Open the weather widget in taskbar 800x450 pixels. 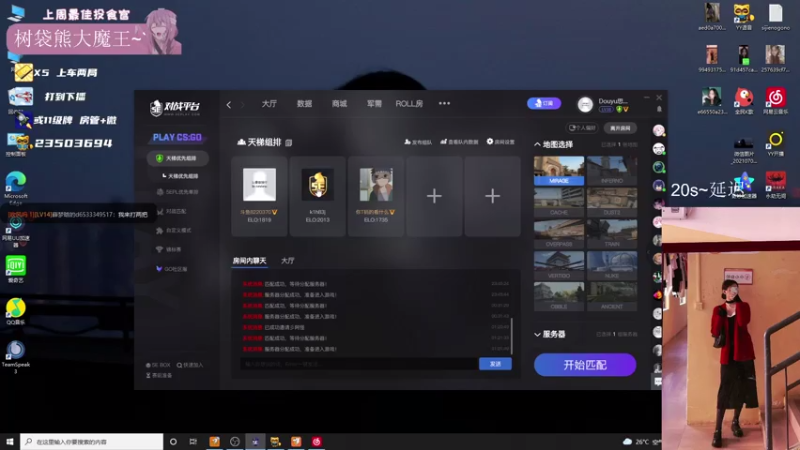[x=641, y=441]
